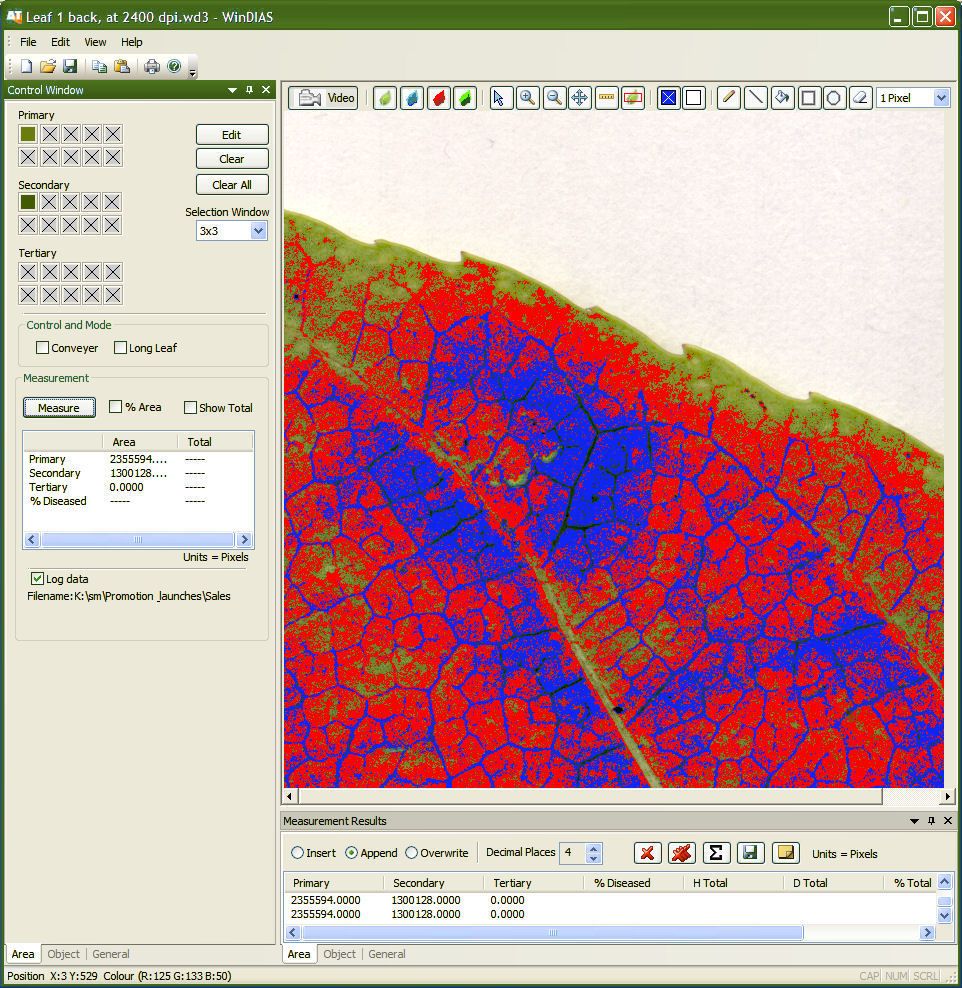Select the Zoom In magnifier tool

[x=527, y=97]
